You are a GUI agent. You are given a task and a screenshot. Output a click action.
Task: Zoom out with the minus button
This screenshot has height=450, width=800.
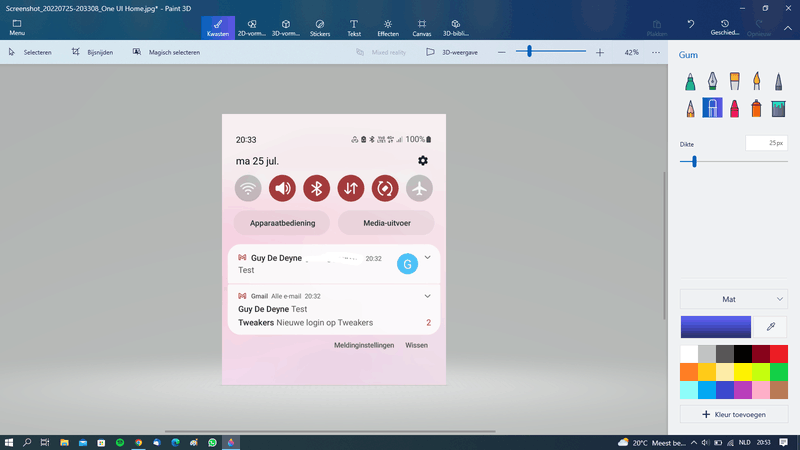(x=502, y=52)
